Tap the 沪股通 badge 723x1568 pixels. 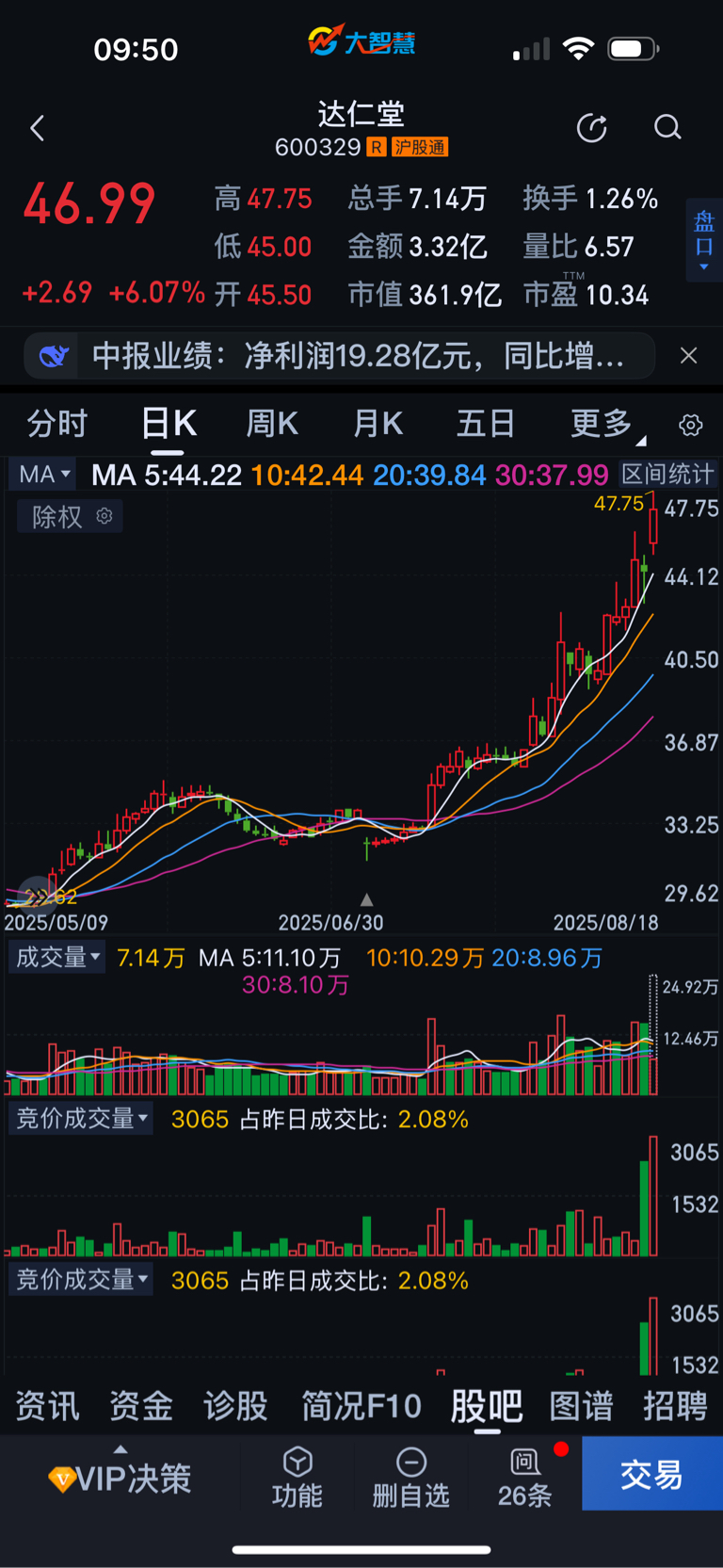(420, 147)
